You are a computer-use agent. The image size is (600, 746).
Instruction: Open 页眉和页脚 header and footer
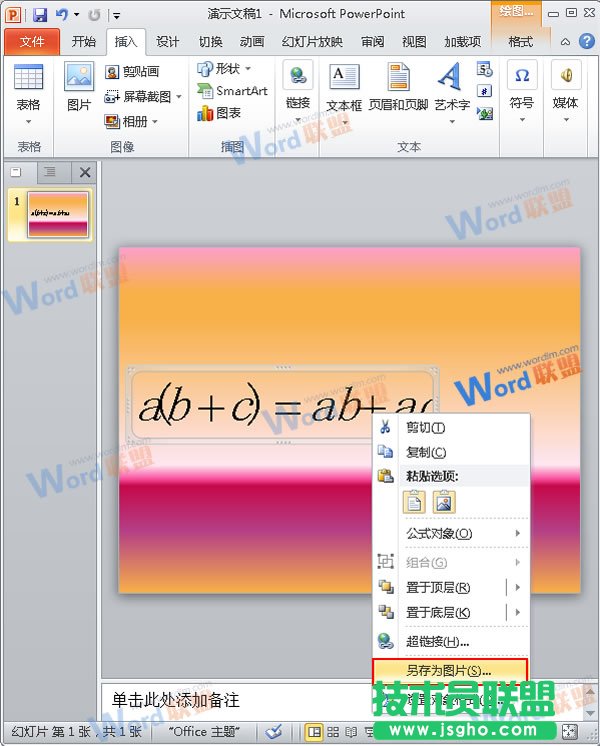(x=398, y=88)
